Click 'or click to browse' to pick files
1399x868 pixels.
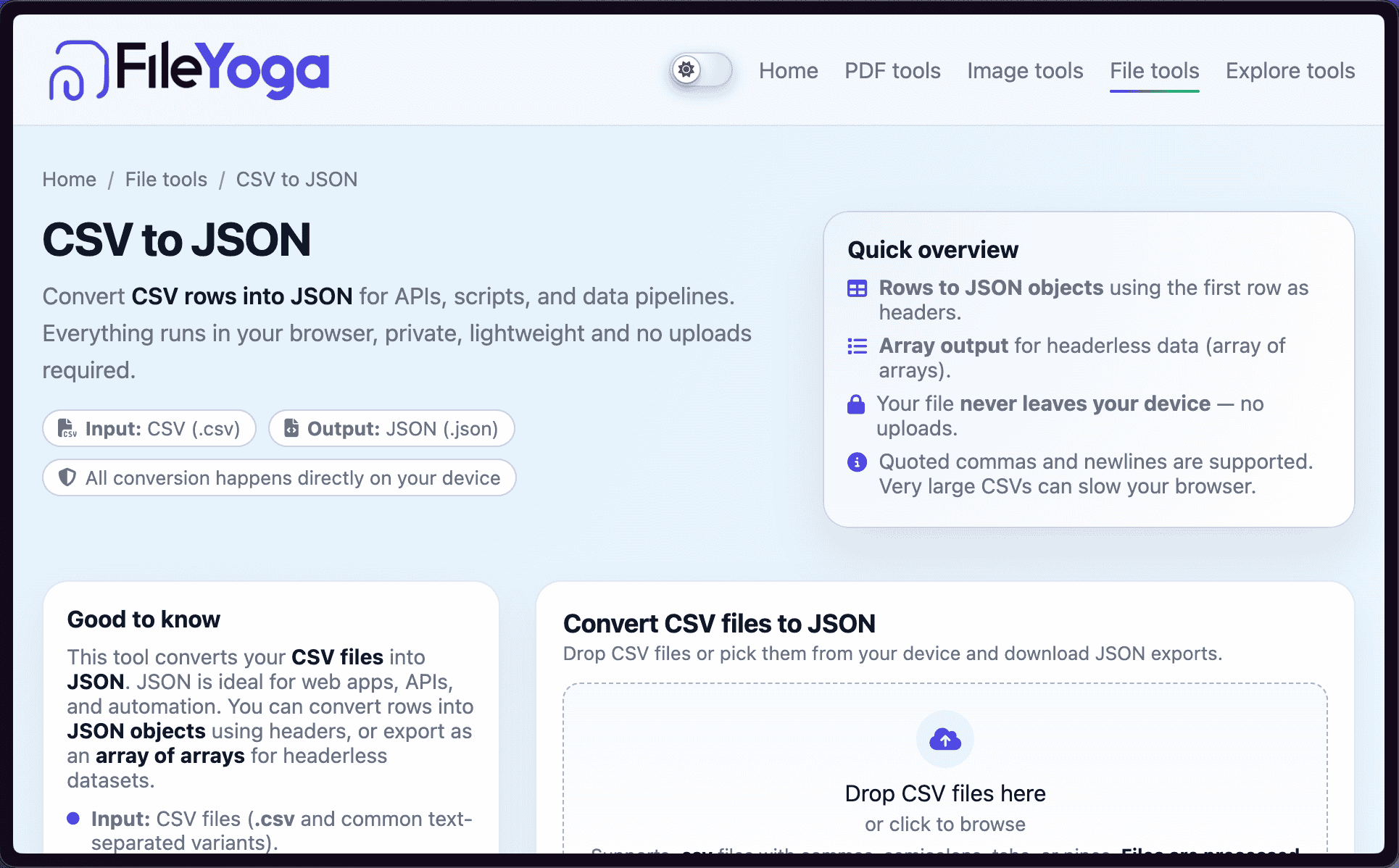click(x=945, y=824)
